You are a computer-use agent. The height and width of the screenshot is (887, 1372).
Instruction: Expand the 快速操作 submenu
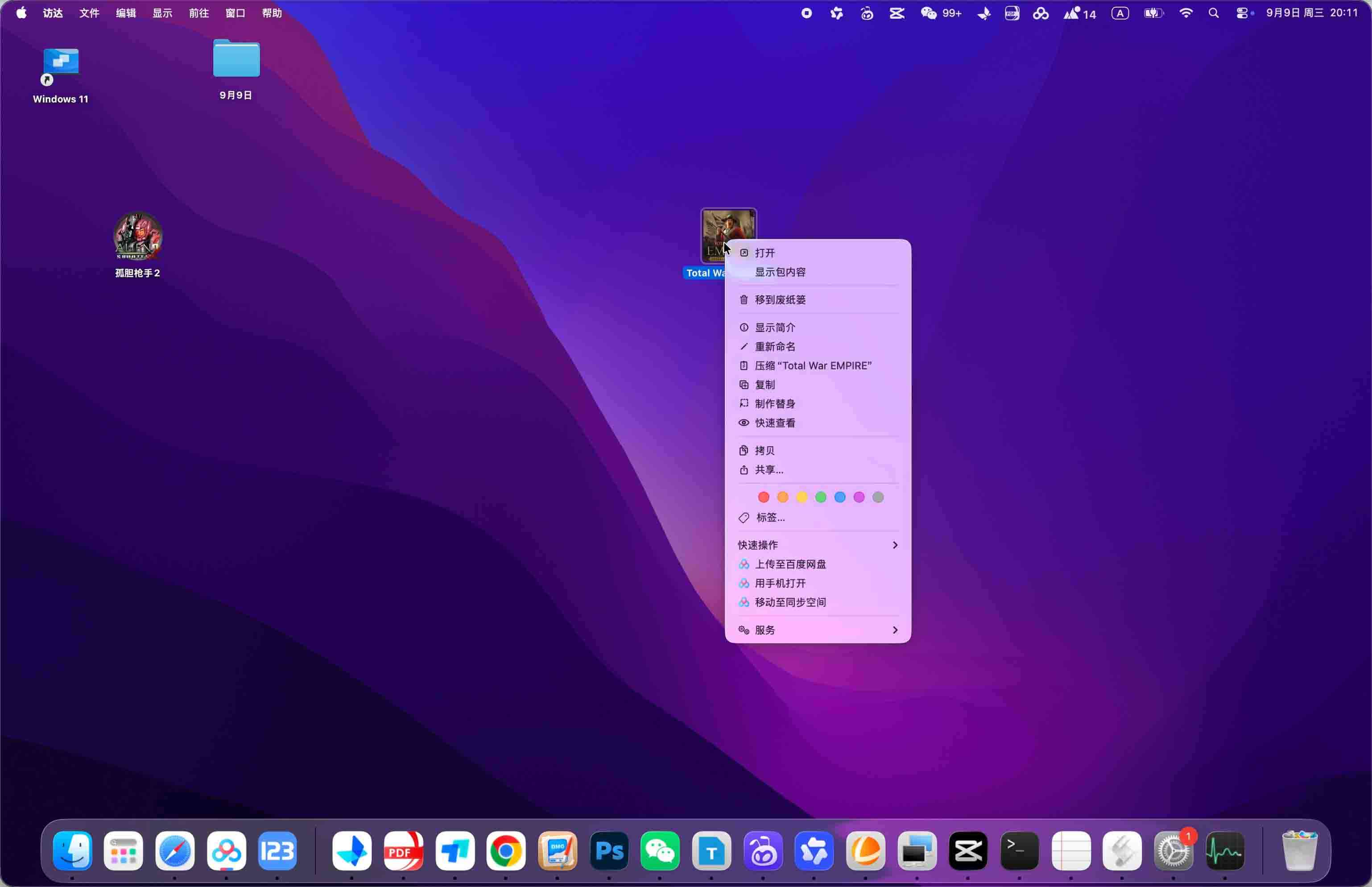click(x=818, y=545)
